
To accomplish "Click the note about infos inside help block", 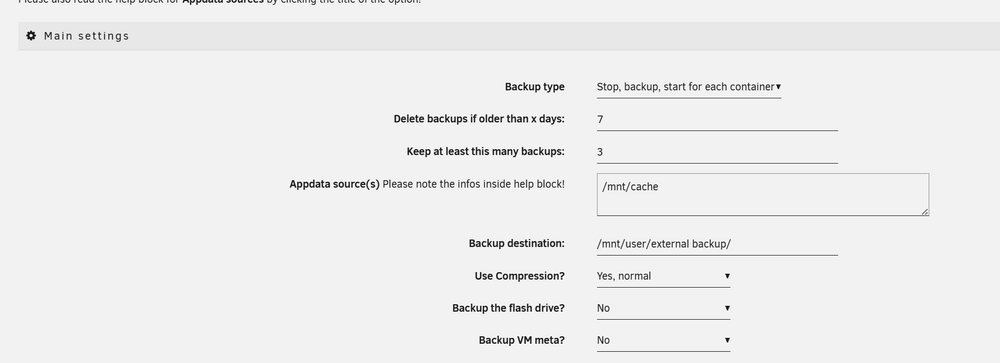I will pos(473,184).
